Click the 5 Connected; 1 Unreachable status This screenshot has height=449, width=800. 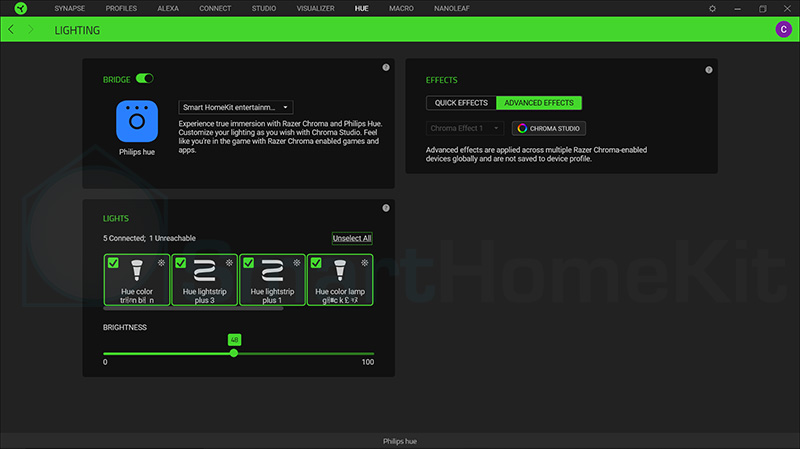(149, 238)
